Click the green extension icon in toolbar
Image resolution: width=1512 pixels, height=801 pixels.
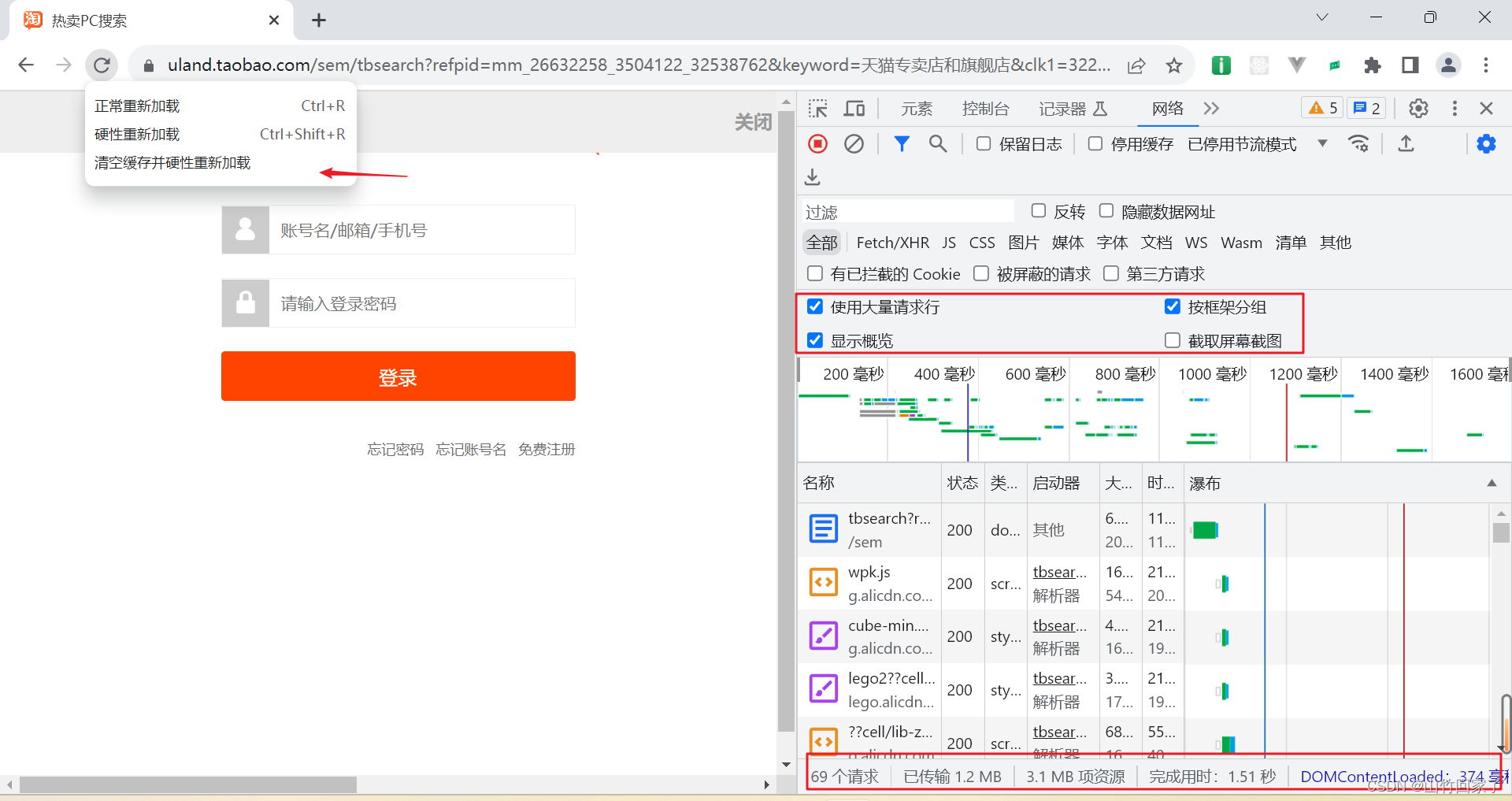pos(1221,65)
